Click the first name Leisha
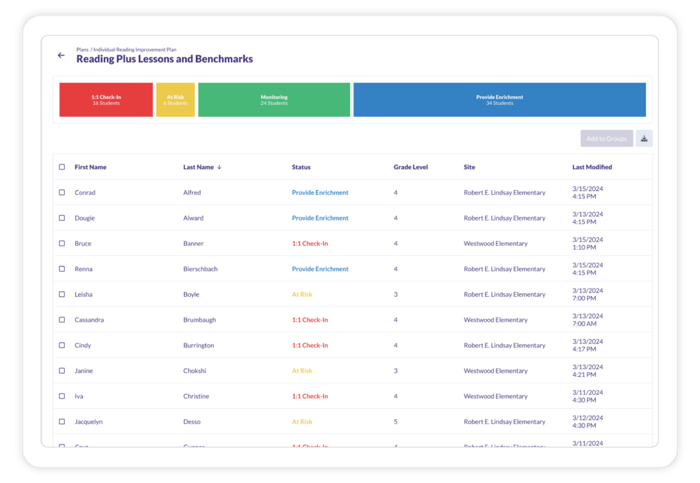700x483 pixels. coord(83,294)
